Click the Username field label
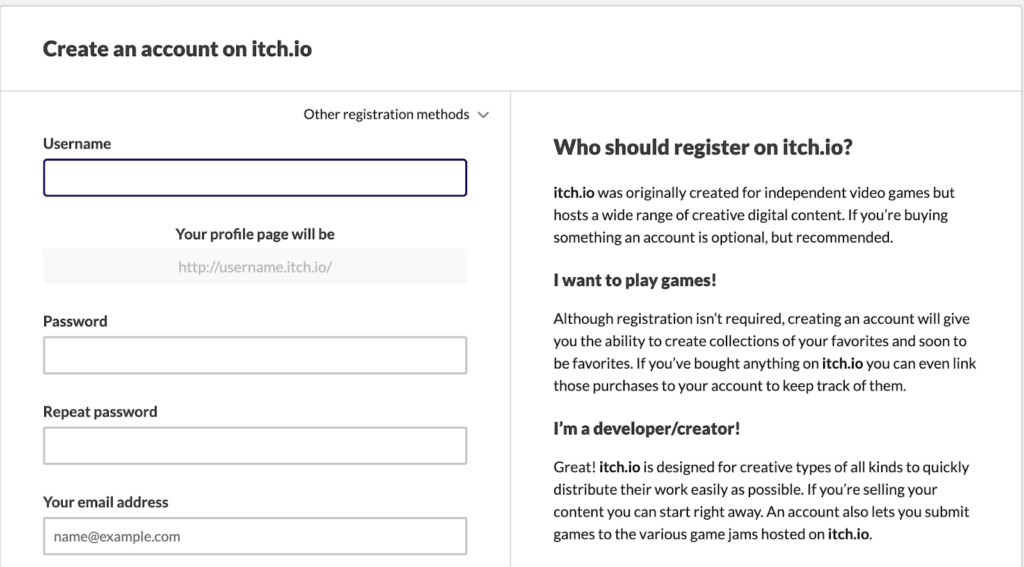The image size is (1024, 567). pyautogui.click(x=77, y=144)
